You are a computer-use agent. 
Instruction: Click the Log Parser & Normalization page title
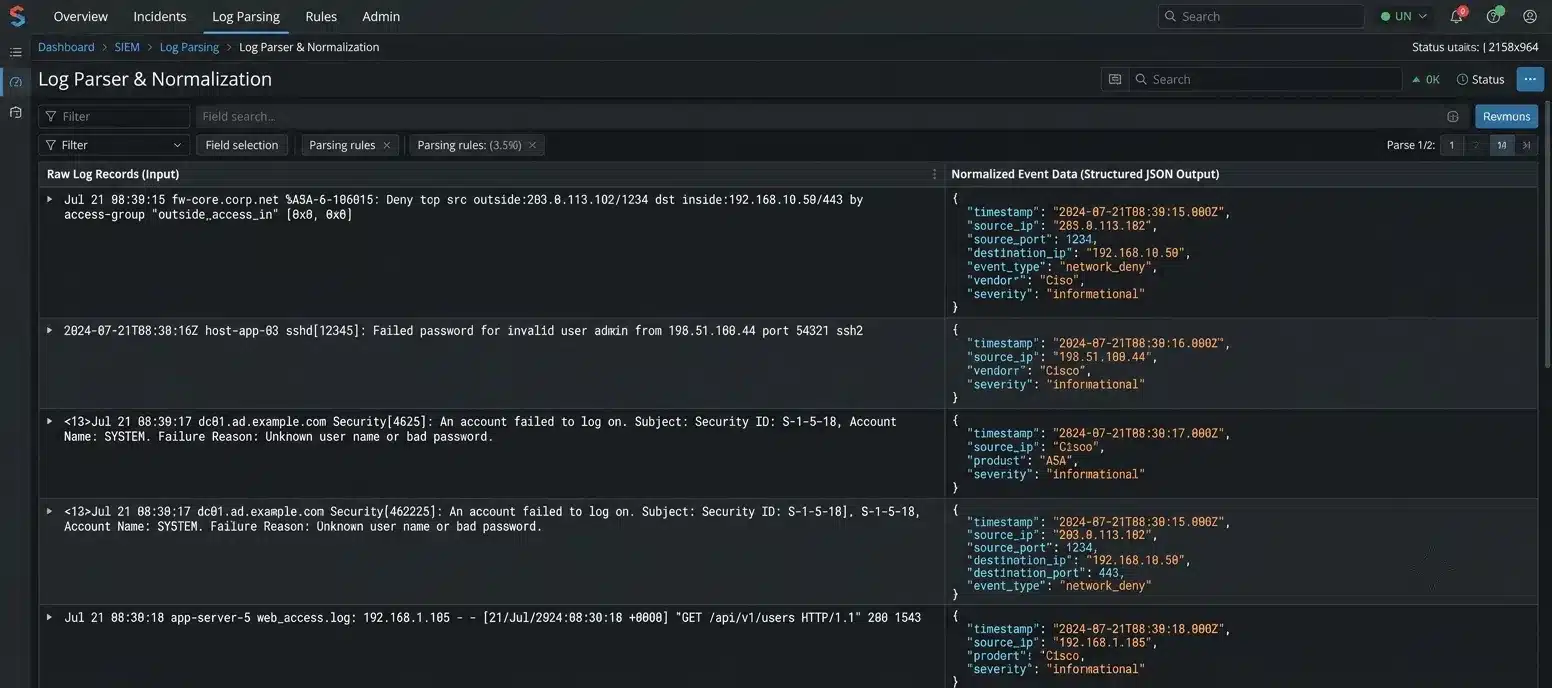point(155,79)
